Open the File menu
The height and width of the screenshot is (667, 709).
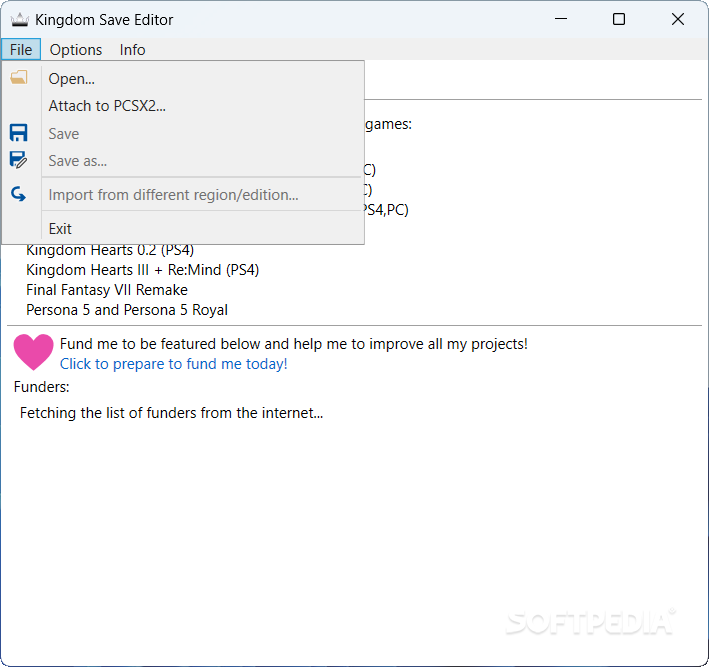click(x=21, y=50)
